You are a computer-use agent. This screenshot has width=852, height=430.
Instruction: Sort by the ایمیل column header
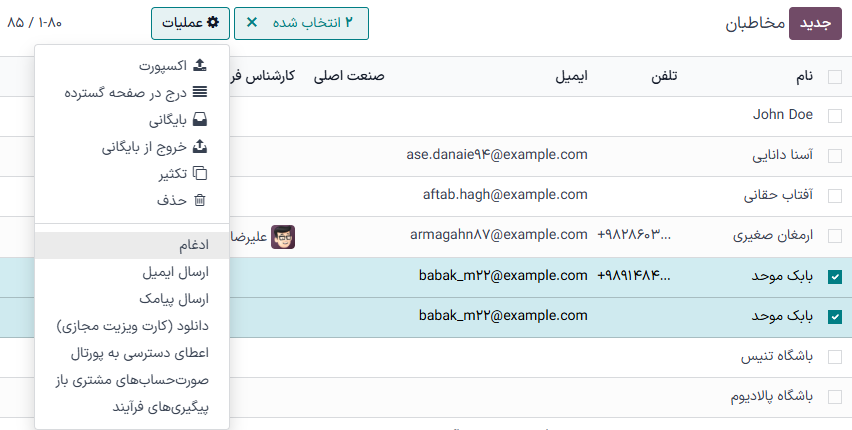[571, 76]
